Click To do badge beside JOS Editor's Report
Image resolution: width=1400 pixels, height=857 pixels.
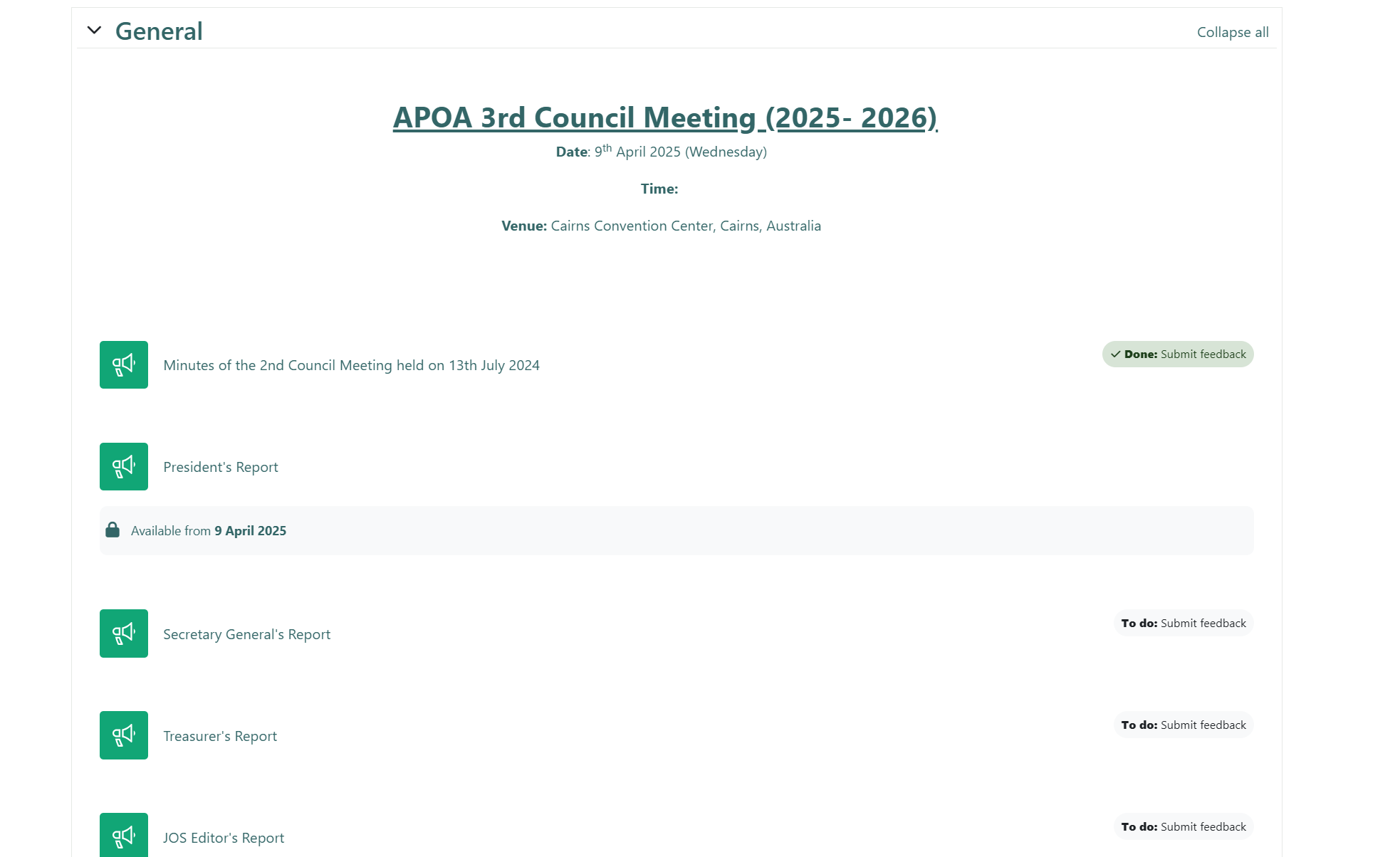click(x=1183, y=826)
